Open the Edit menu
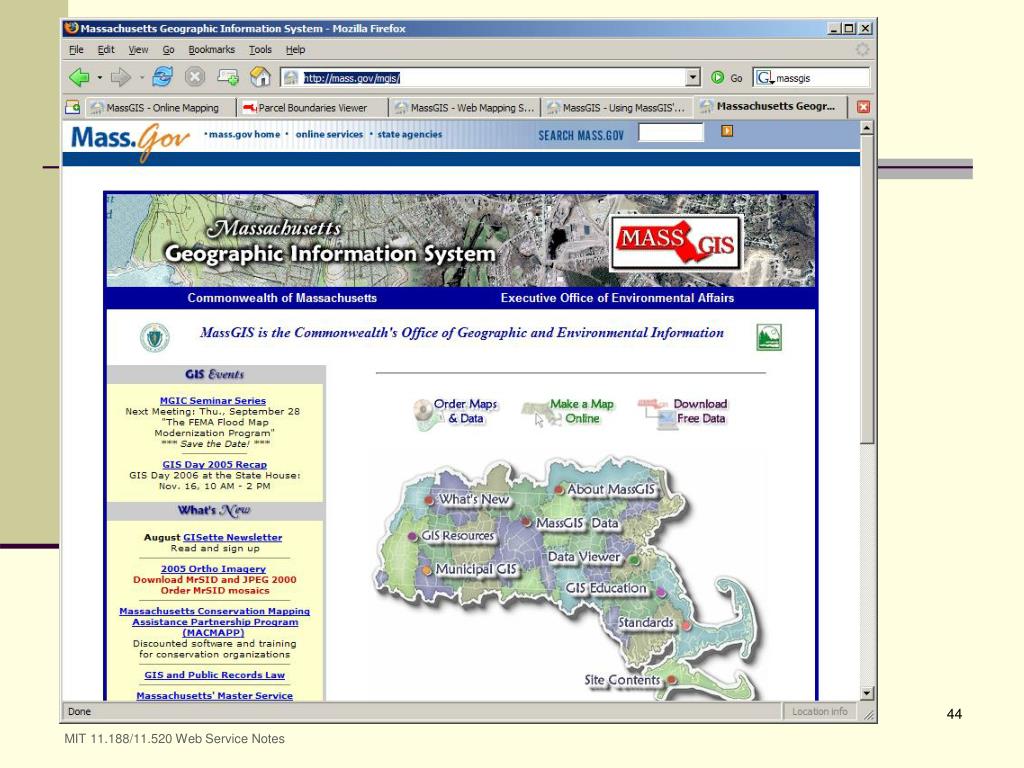The image size is (1024, 768). click(x=106, y=50)
